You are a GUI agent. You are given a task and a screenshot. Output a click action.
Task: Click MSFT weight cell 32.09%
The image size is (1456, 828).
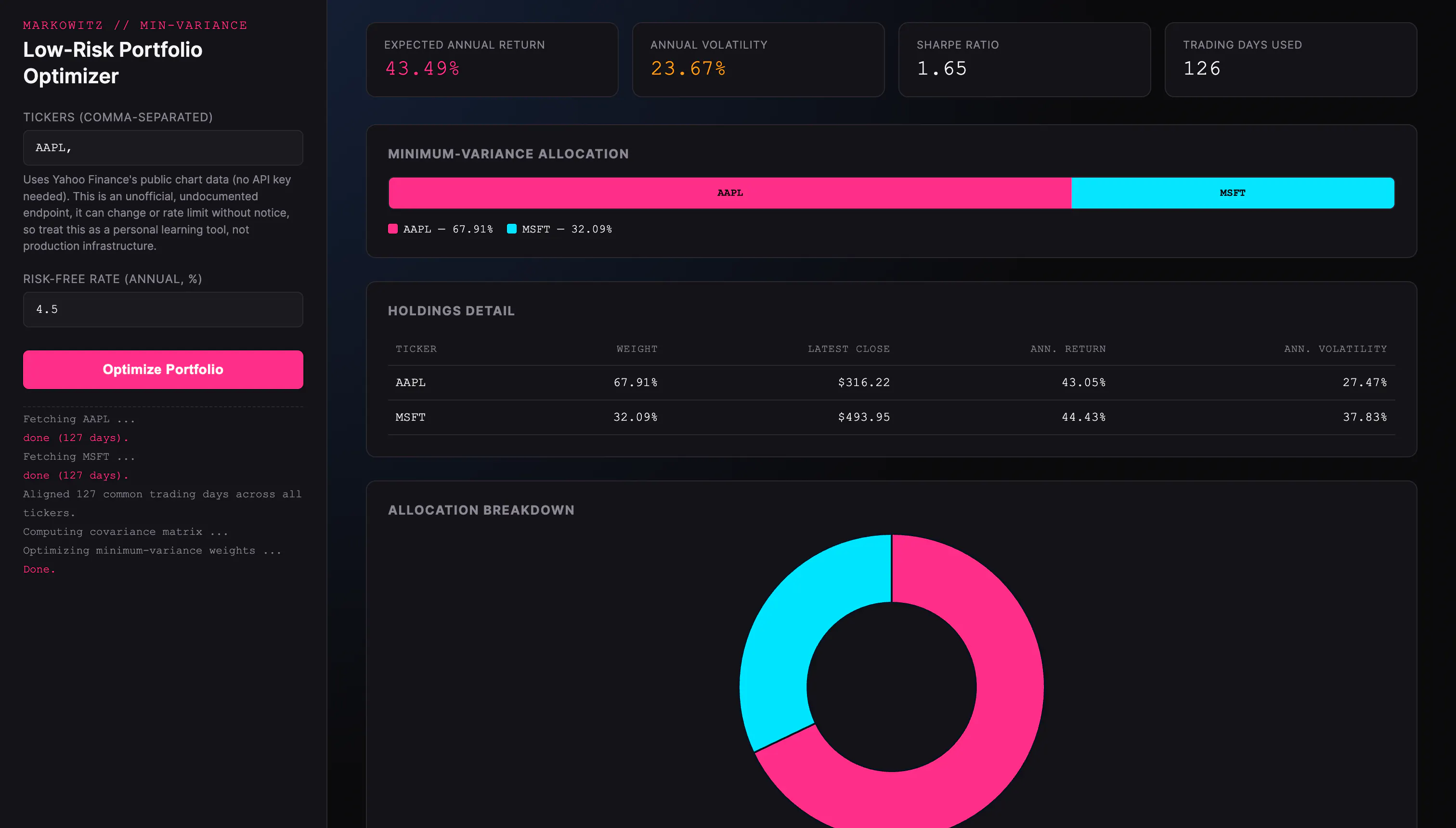[x=635, y=417]
